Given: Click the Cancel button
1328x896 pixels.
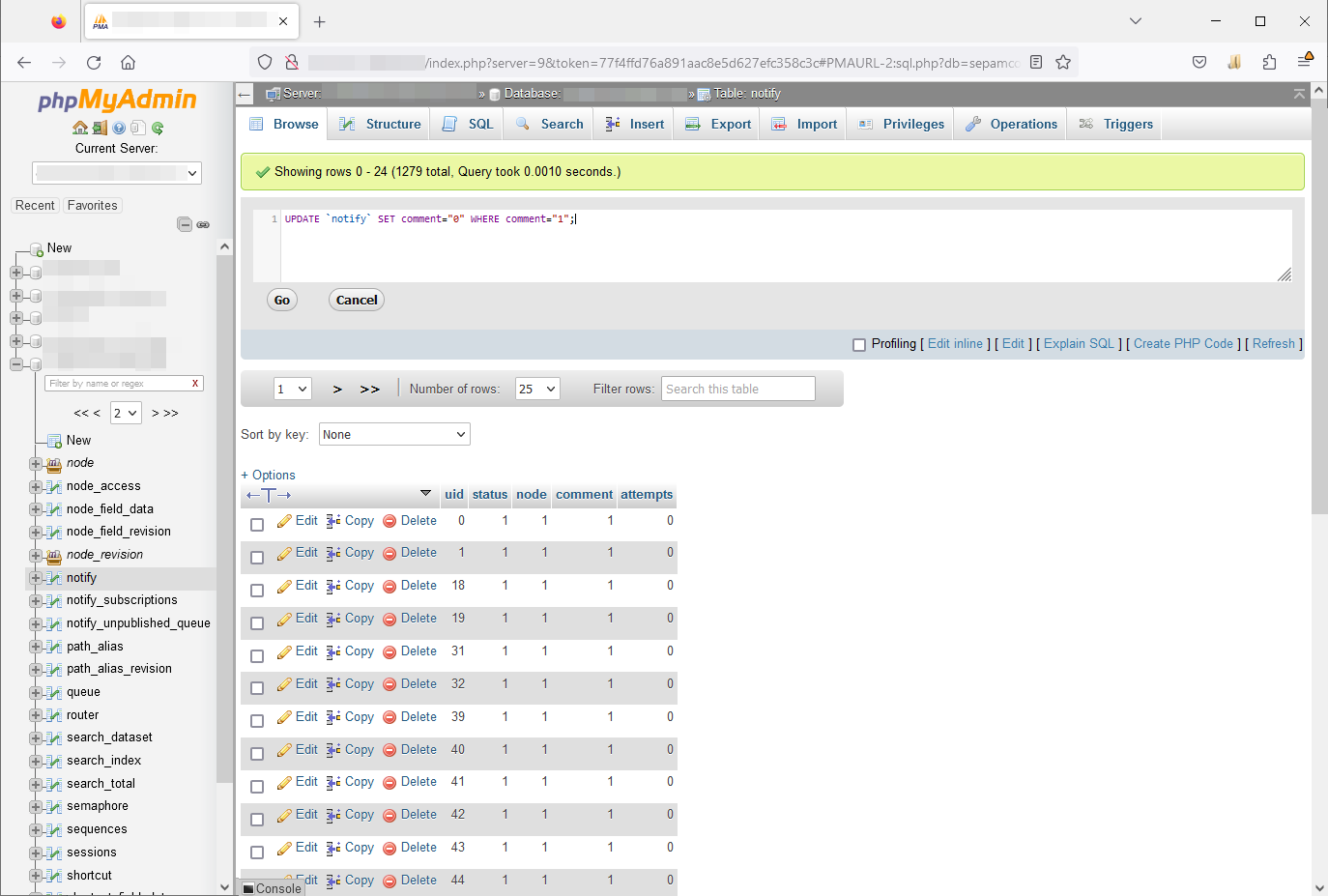Looking at the screenshot, I should tap(357, 301).
